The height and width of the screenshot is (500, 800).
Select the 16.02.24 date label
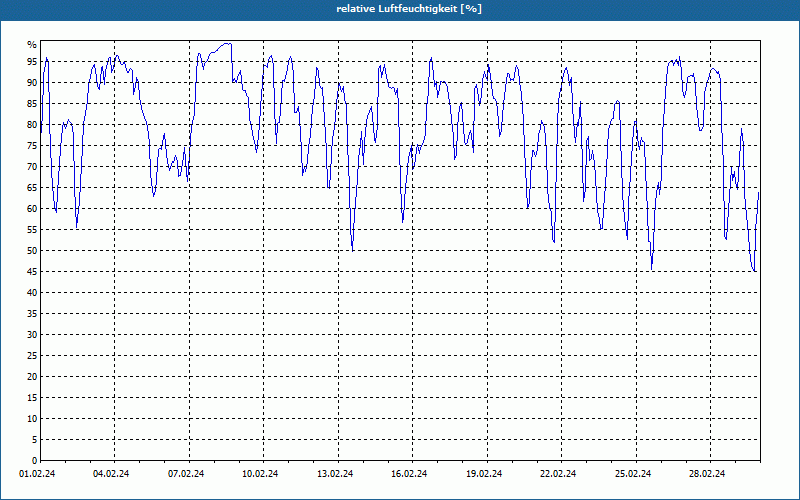pyautogui.click(x=409, y=474)
